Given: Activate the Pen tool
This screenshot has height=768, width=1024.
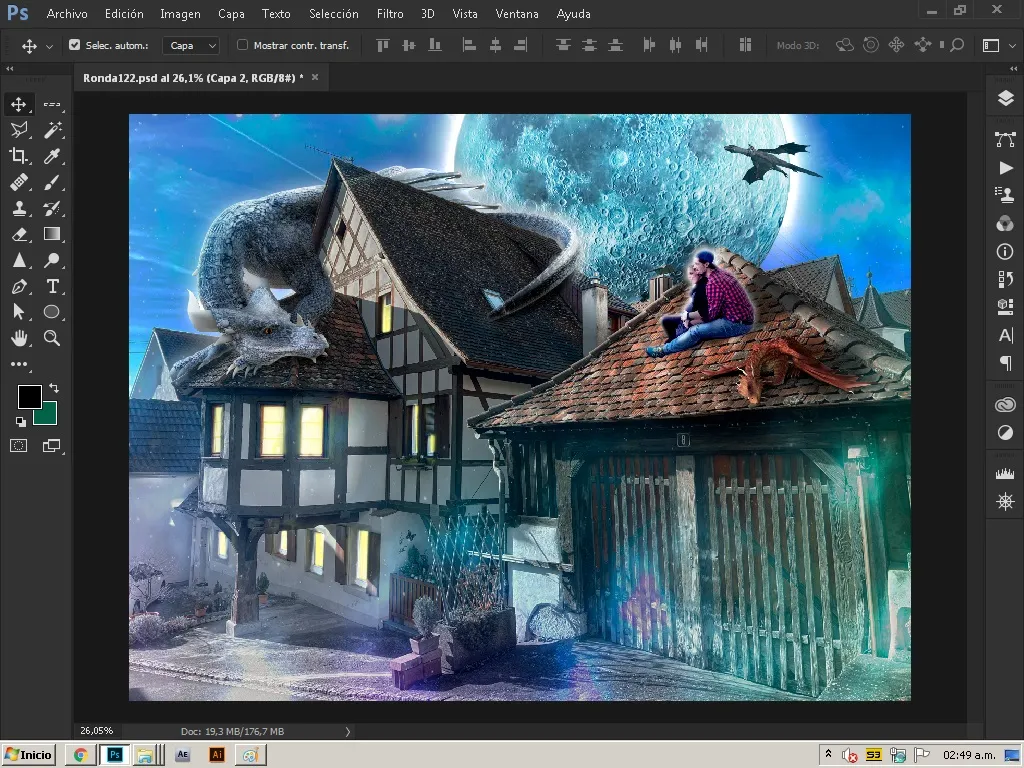Looking at the screenshot, I should [18, 286].
